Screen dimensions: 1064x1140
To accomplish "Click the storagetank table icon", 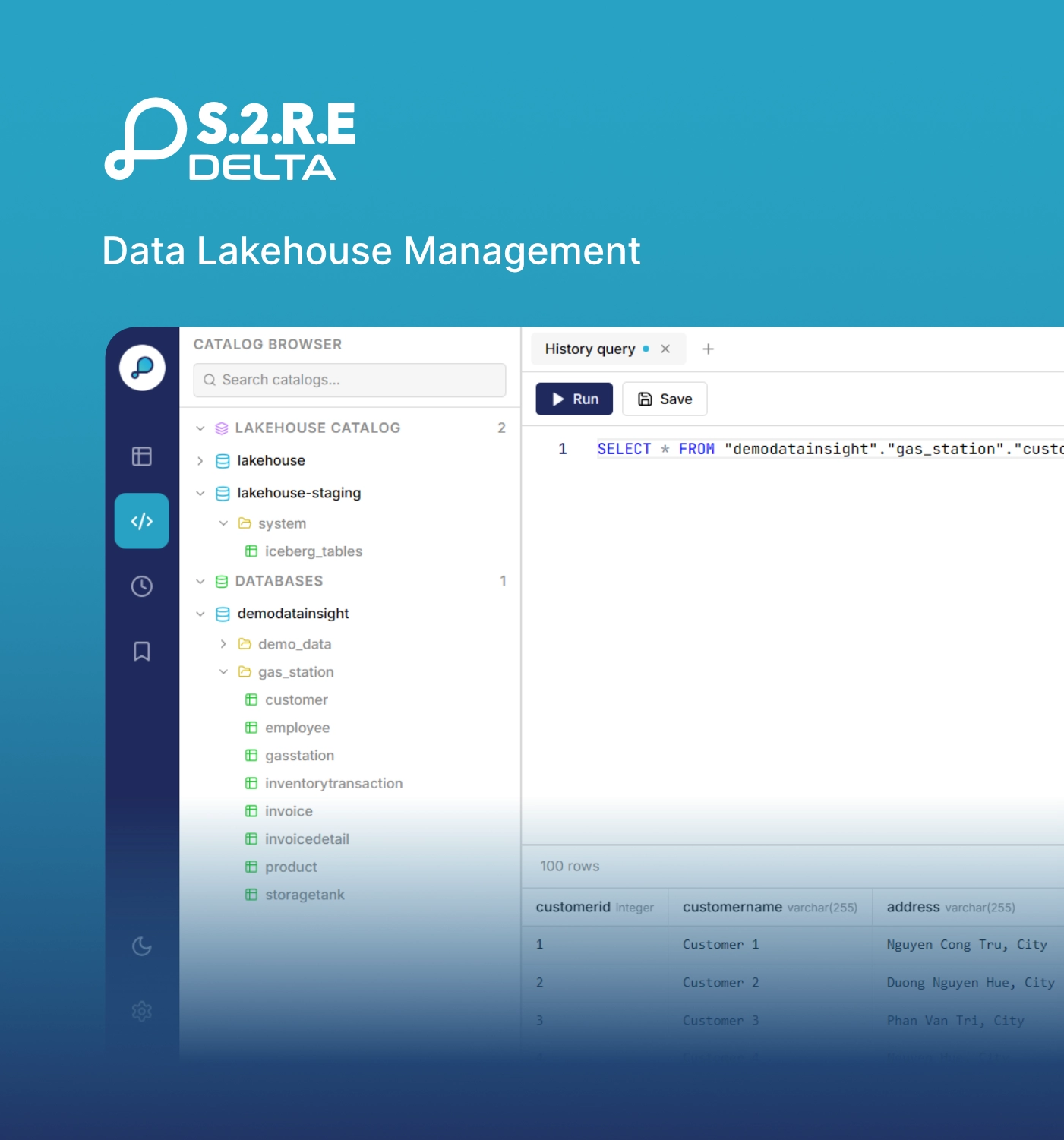I will click(x=251, y=895).
